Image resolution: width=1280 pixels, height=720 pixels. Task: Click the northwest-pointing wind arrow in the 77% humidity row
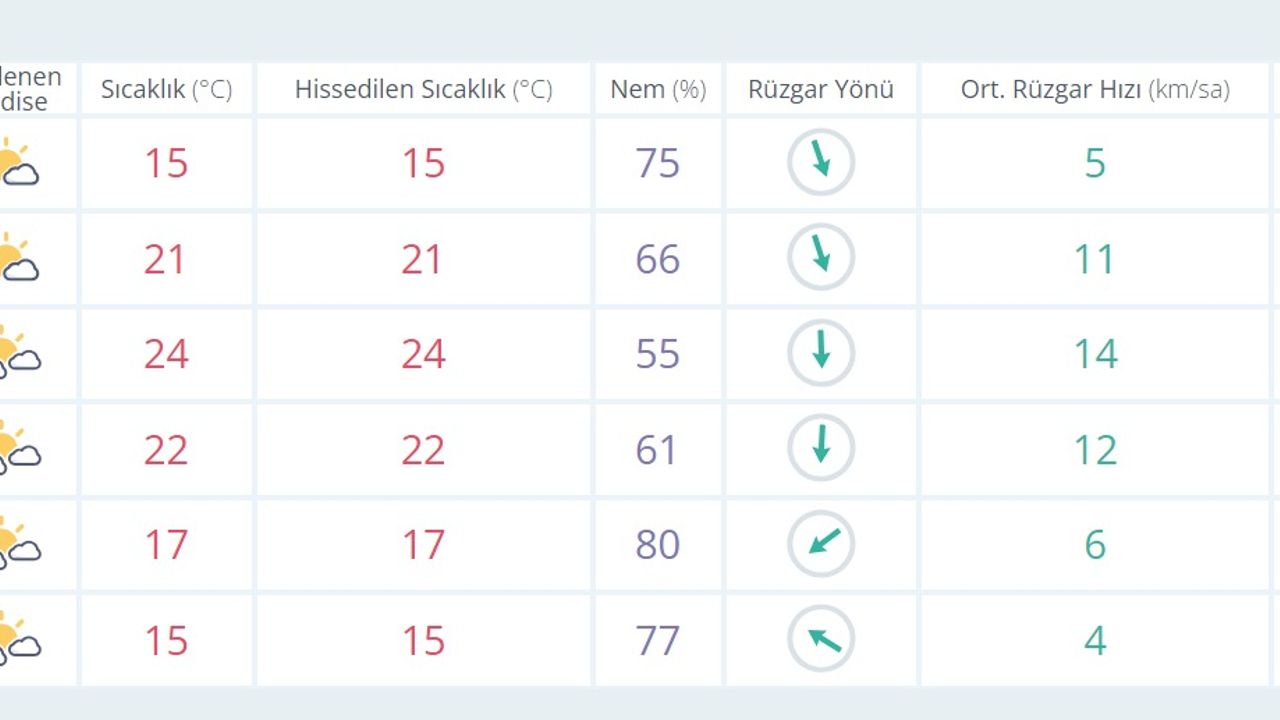821,639
